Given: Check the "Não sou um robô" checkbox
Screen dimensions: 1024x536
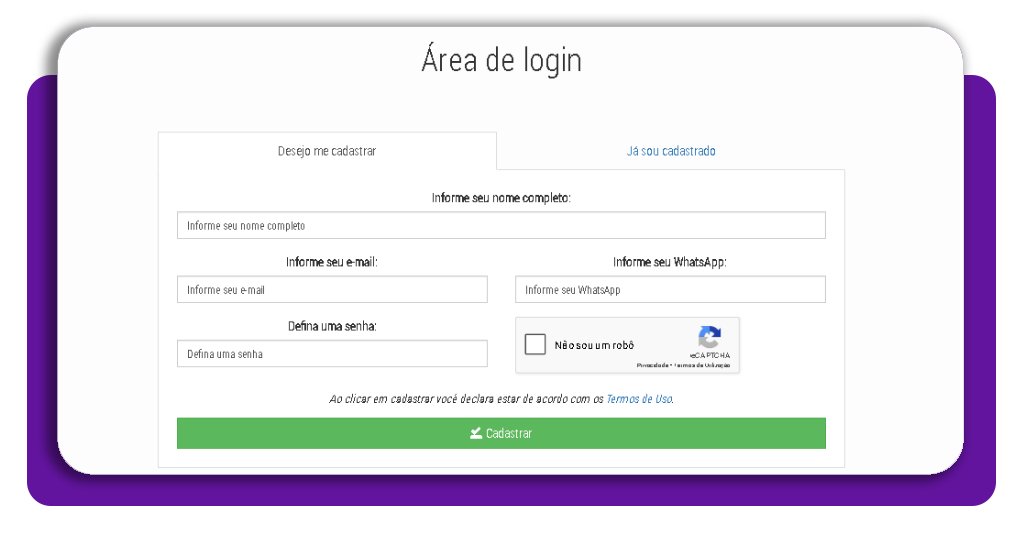Looking at the screenshot, I should 535,345.
